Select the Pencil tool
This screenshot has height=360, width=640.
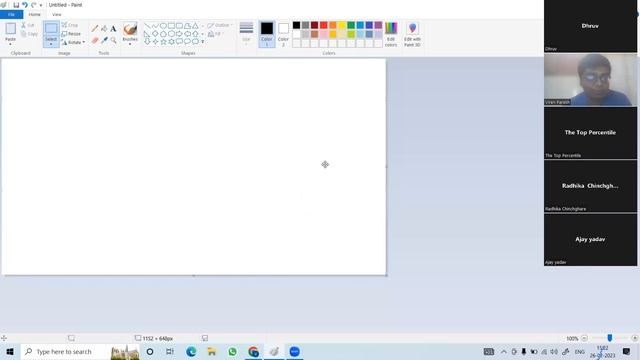point(95,29)
